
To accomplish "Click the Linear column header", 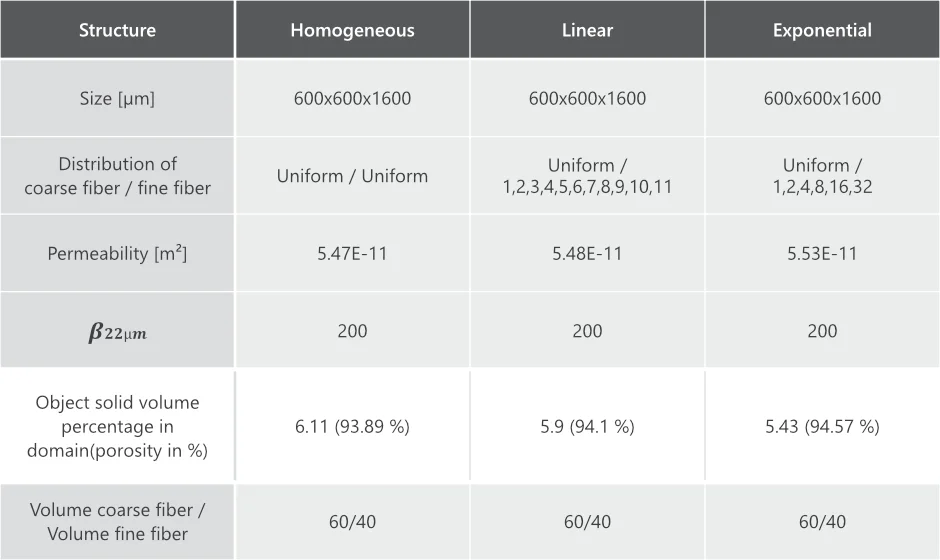I will (587, 30).
